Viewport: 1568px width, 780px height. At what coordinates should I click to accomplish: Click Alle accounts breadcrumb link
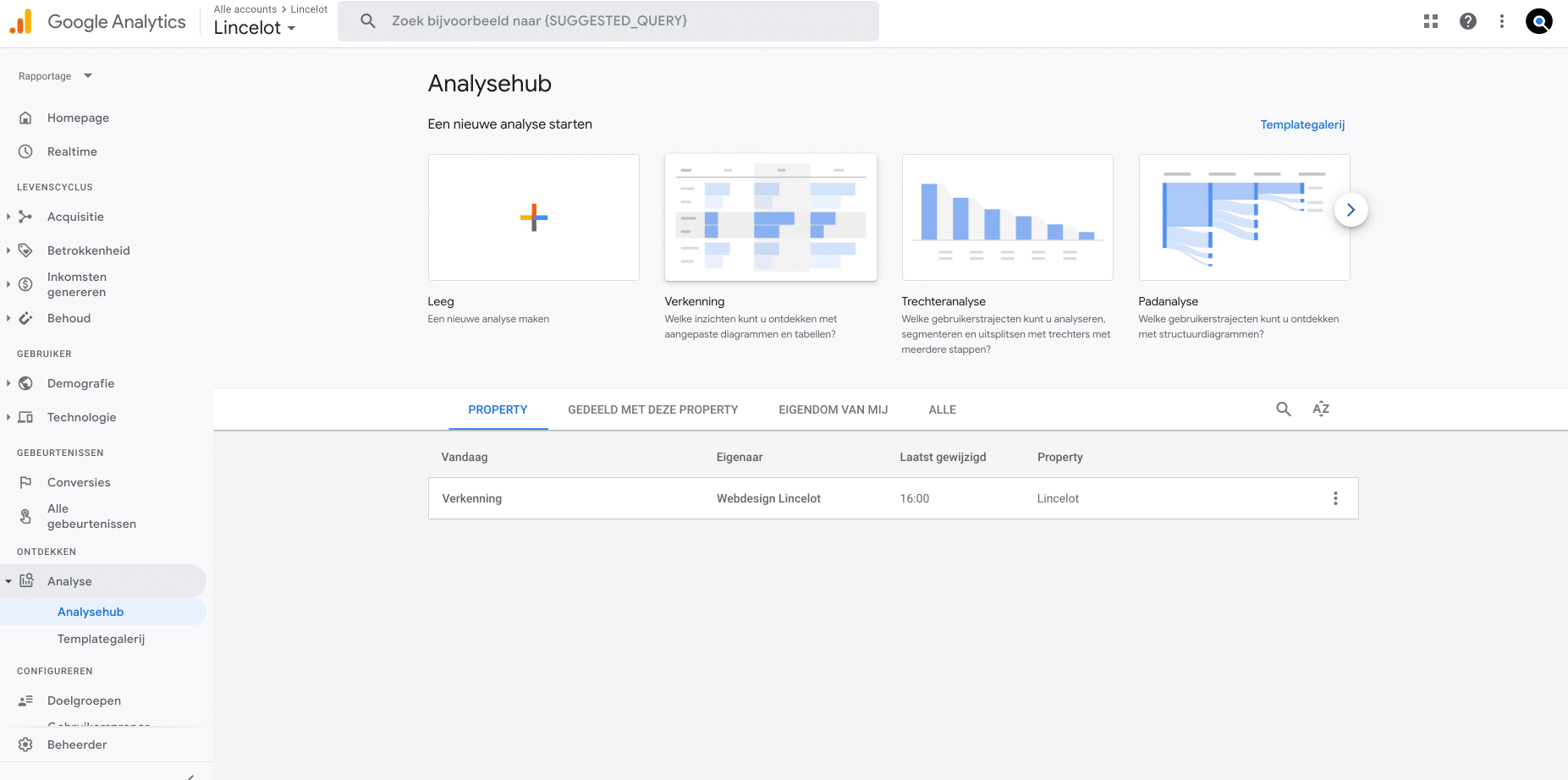[245, 9]
